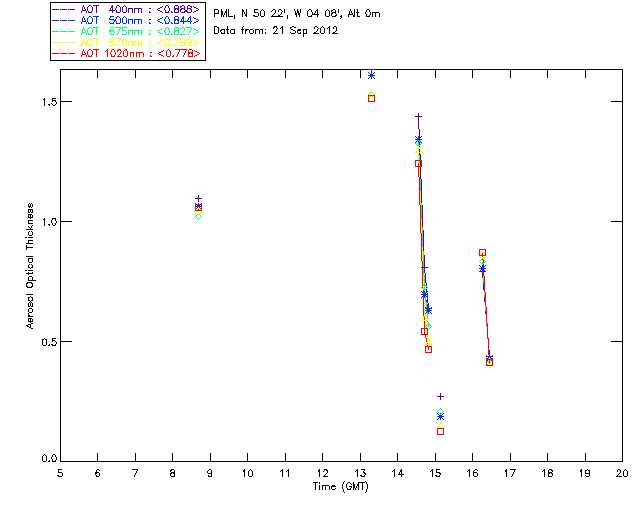Click the x-axis tick label 20

(x=622, y=473)
